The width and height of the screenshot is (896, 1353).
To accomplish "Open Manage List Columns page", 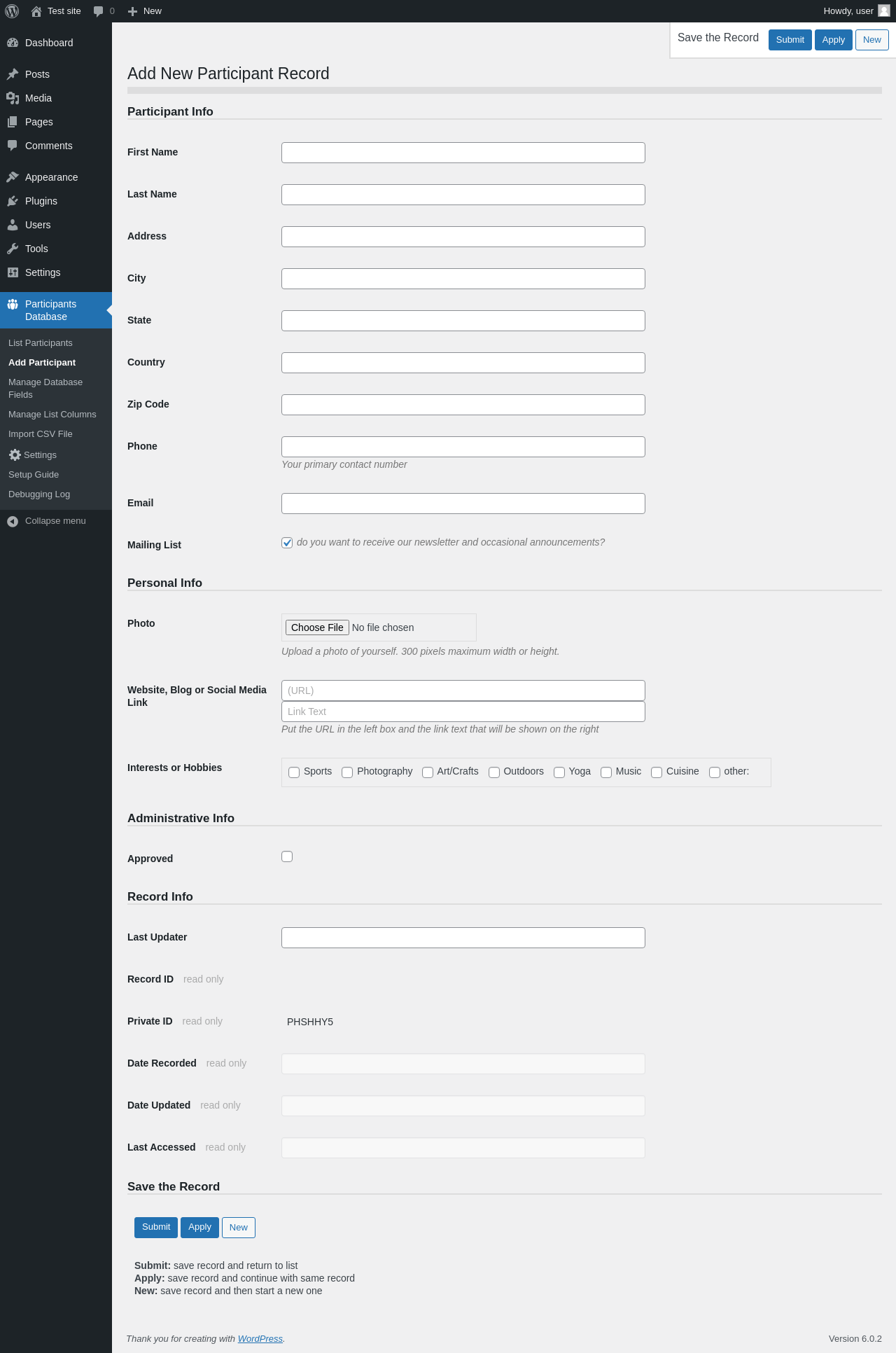I will [x=52, y=415].
